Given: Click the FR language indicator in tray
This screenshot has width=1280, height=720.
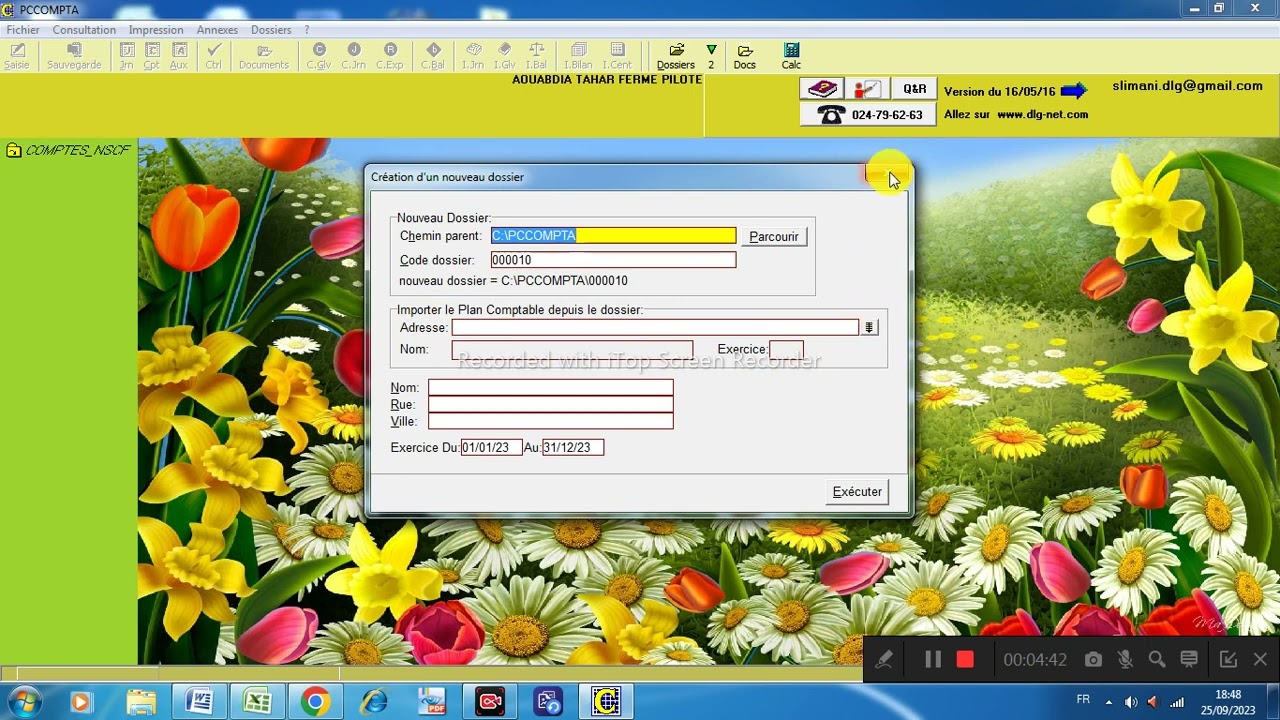Looking at the screenshot, I should tap(1083, 700).
